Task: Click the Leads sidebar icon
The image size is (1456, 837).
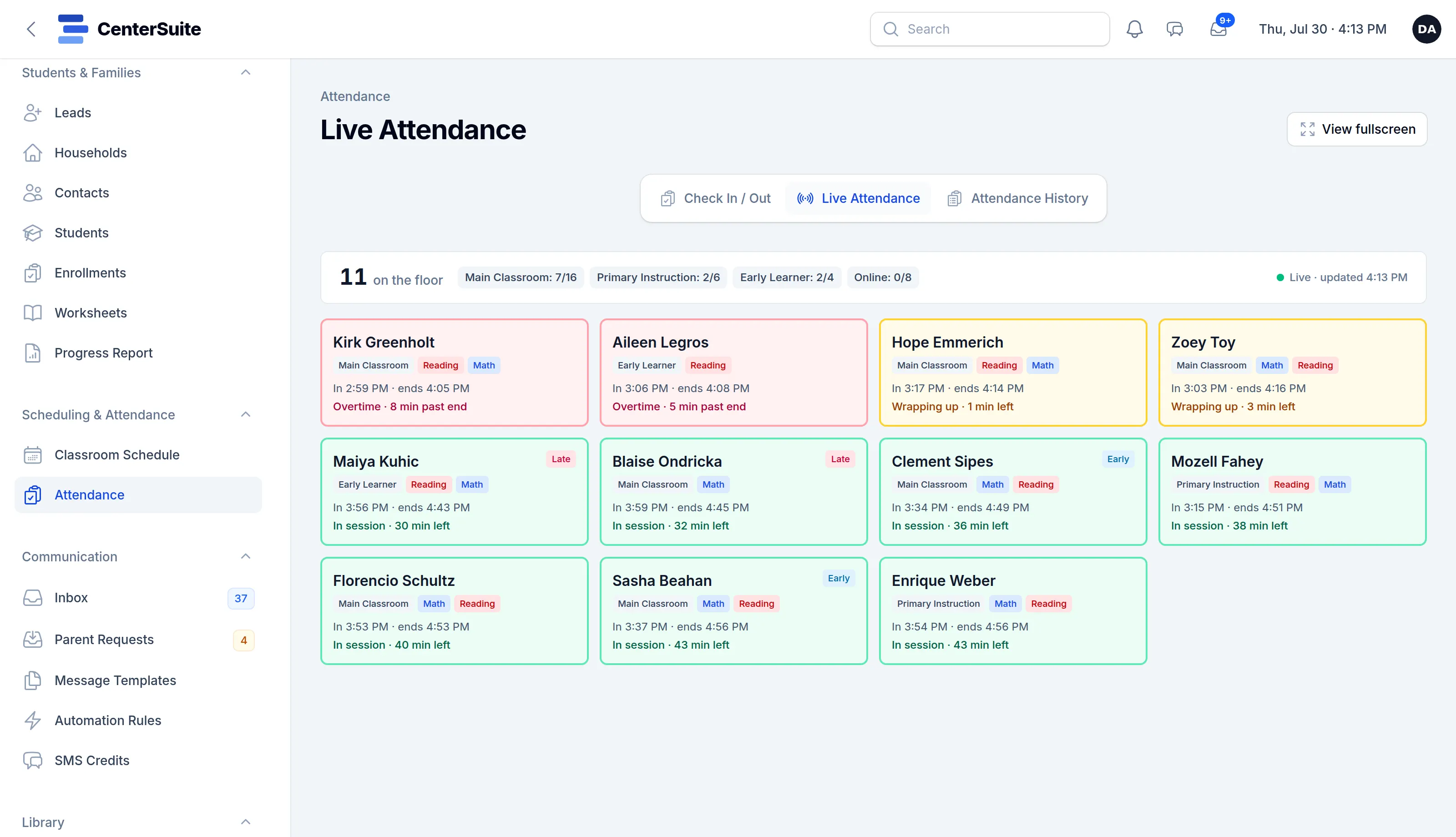Action: click(x=33, y=113)
